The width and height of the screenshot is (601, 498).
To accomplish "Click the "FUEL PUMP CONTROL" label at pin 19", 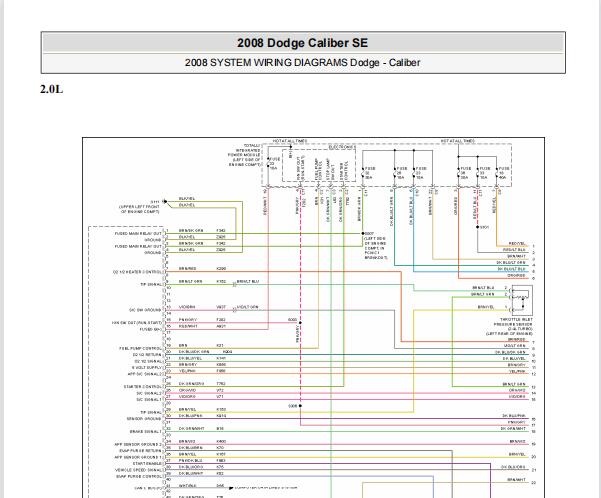I will pyautogui.click(x=141, y=348).
